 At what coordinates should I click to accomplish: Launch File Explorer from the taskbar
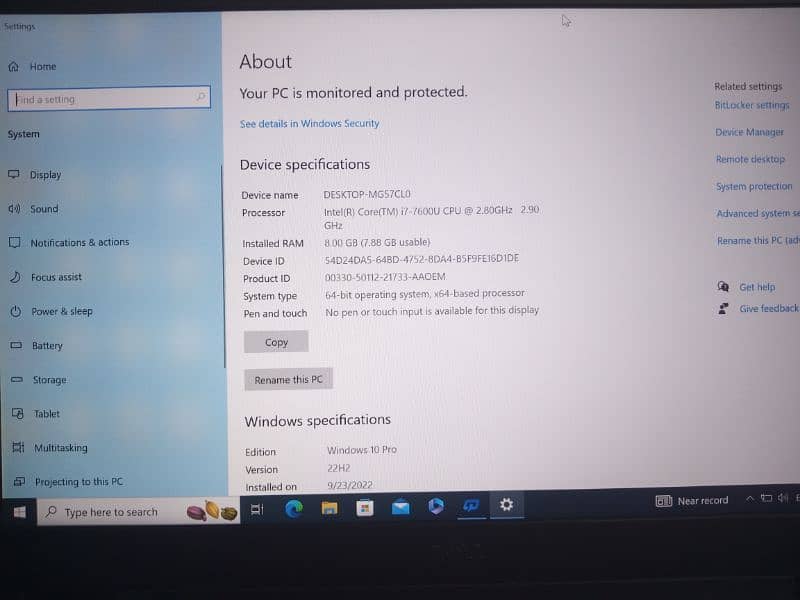point(329,509)
